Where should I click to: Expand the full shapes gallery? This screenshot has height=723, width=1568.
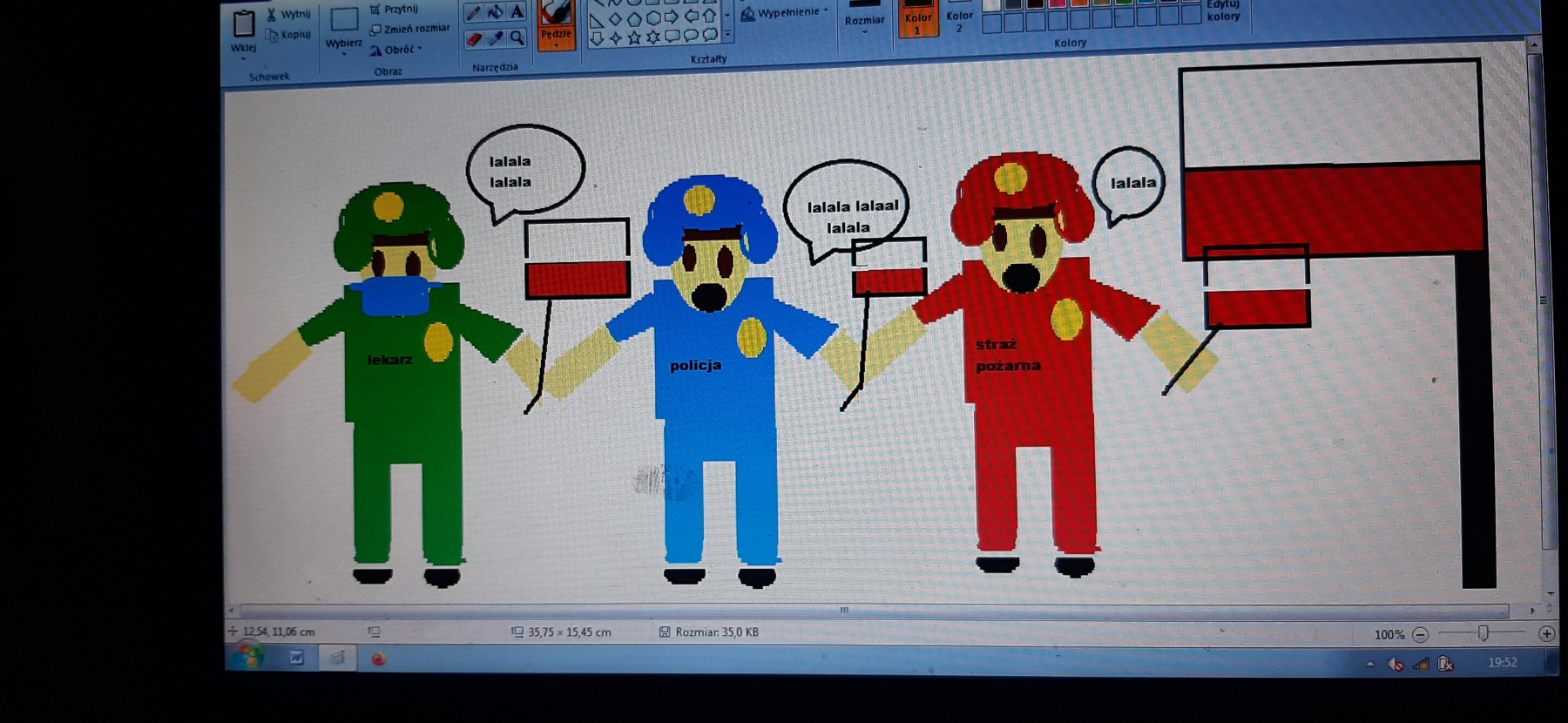(728, 35)
